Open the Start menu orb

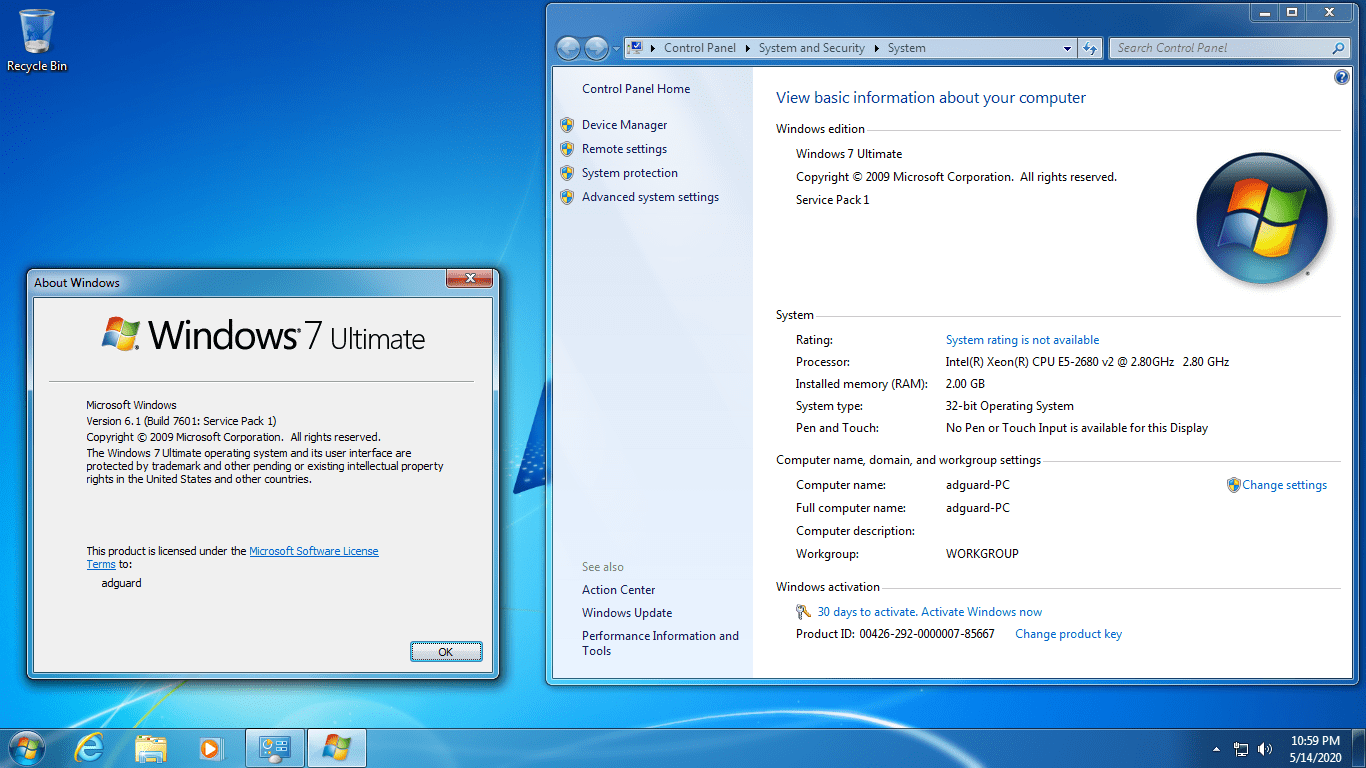point(25,747)
